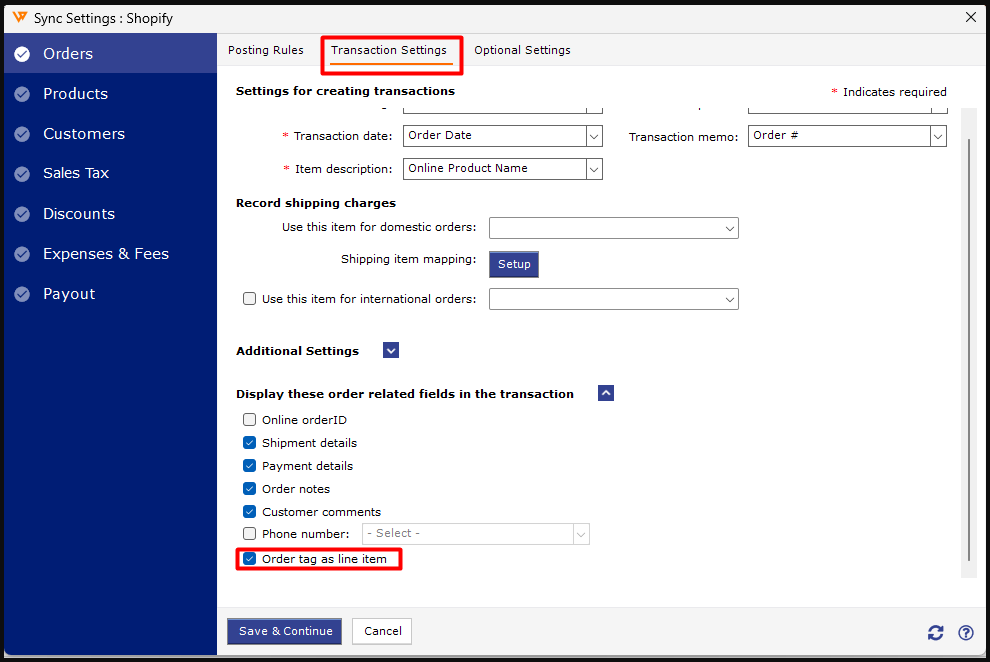The image size is (990, 662).
Task: Enable the Online orderID checkbox
Action: pos(250,420)
